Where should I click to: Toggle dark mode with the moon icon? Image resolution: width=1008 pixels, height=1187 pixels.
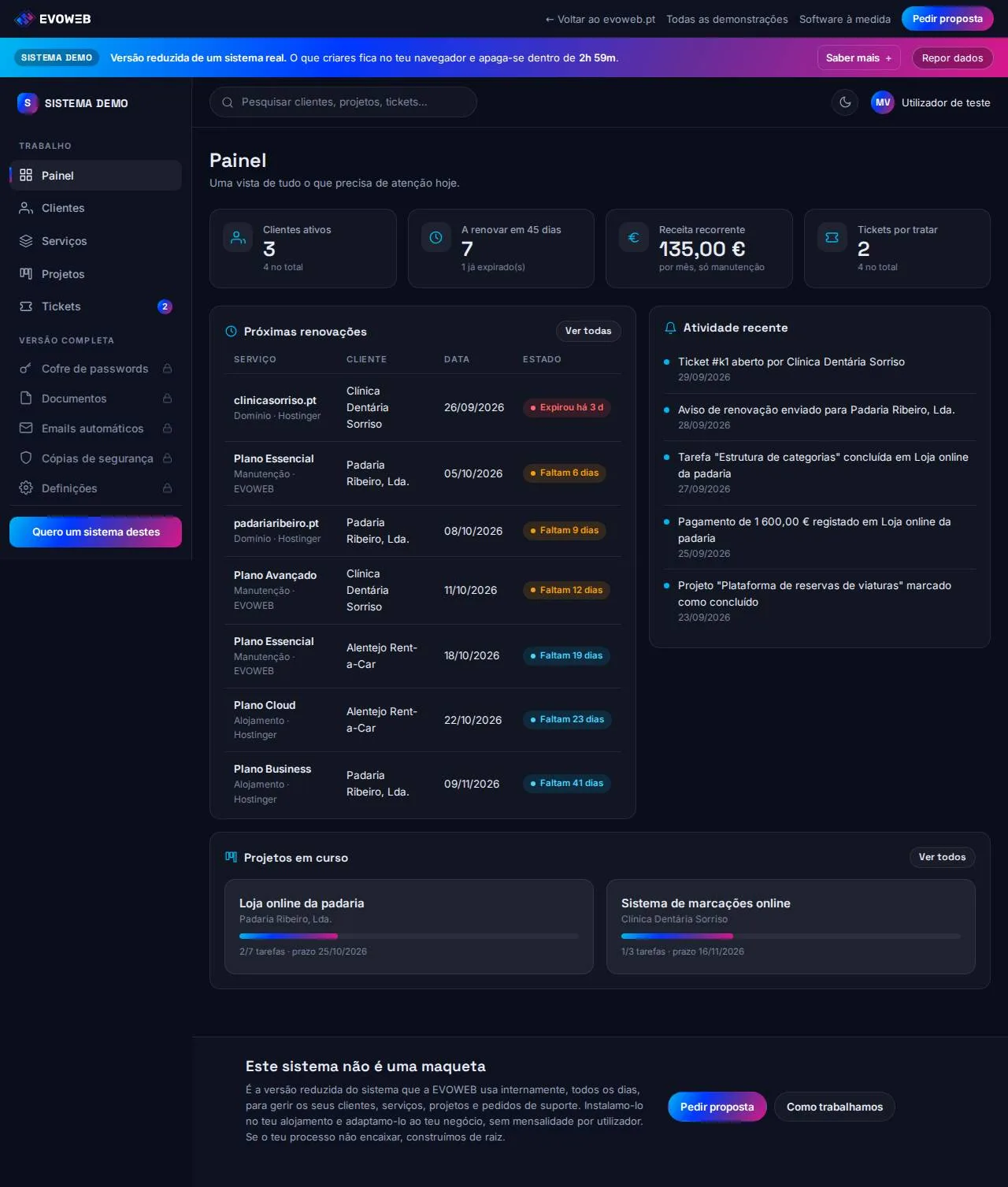tap(845, 102)
